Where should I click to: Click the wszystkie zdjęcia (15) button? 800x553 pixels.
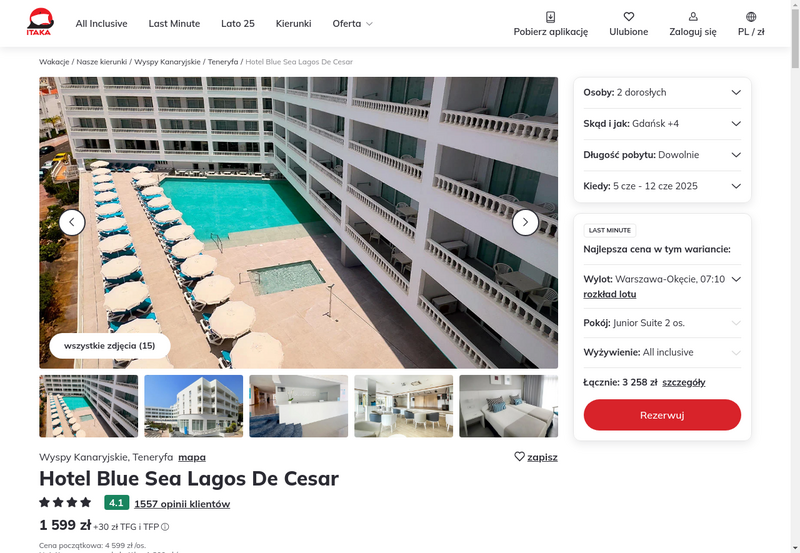point(110,346)
